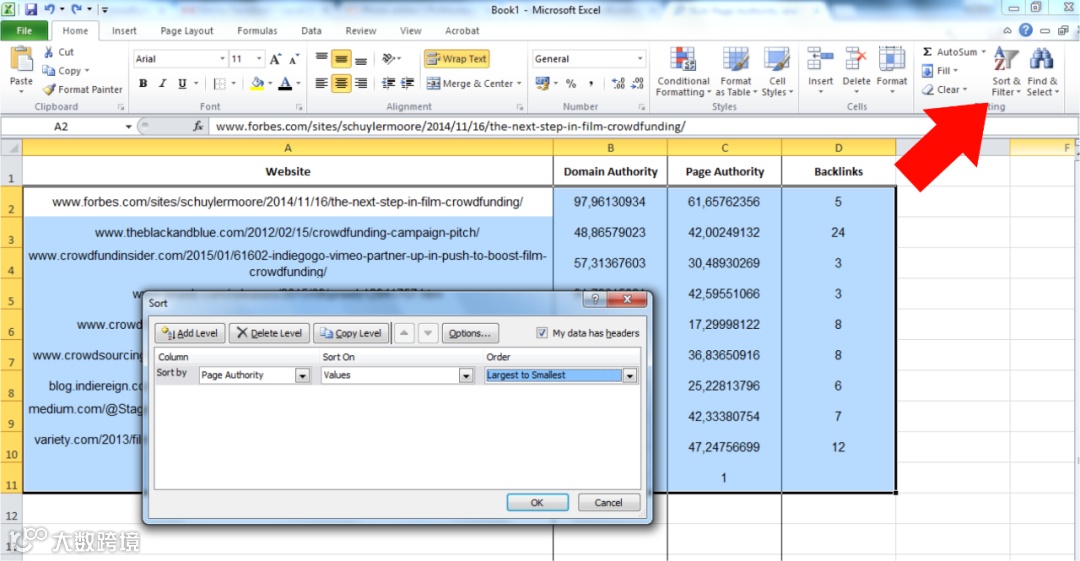Open Format as Table gallery
Screen dimensions: 1080x561
(x=736, y=72)
